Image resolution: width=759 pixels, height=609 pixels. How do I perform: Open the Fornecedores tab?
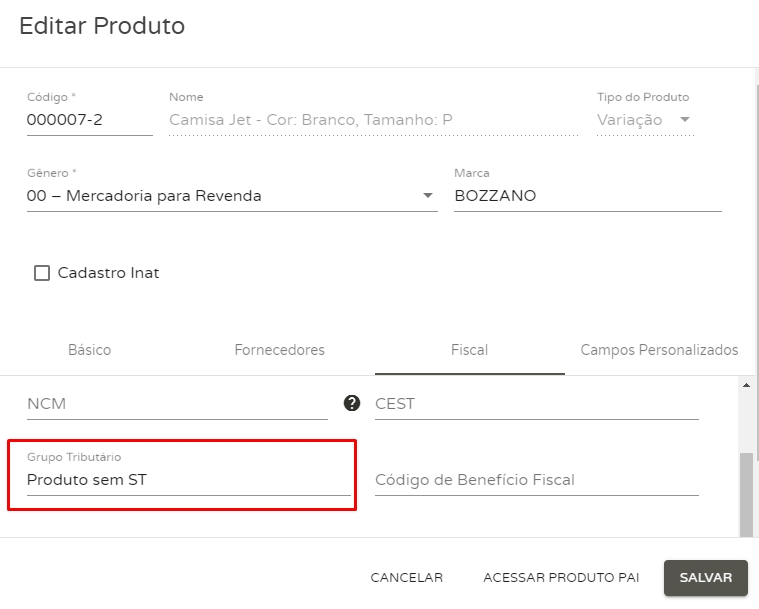coord(279,350)
